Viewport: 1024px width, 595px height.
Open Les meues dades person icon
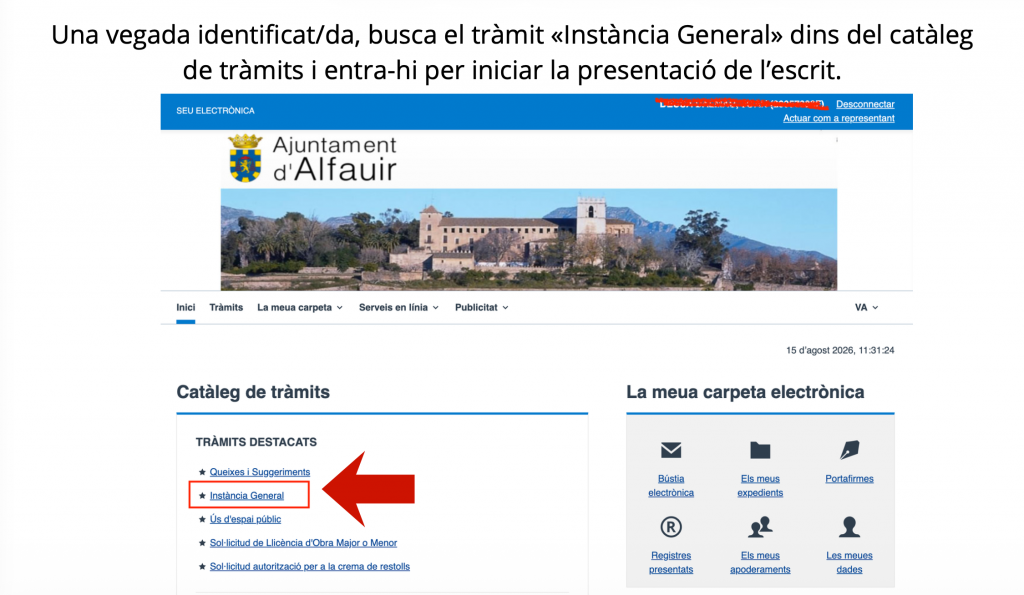[x=849, y=526]
